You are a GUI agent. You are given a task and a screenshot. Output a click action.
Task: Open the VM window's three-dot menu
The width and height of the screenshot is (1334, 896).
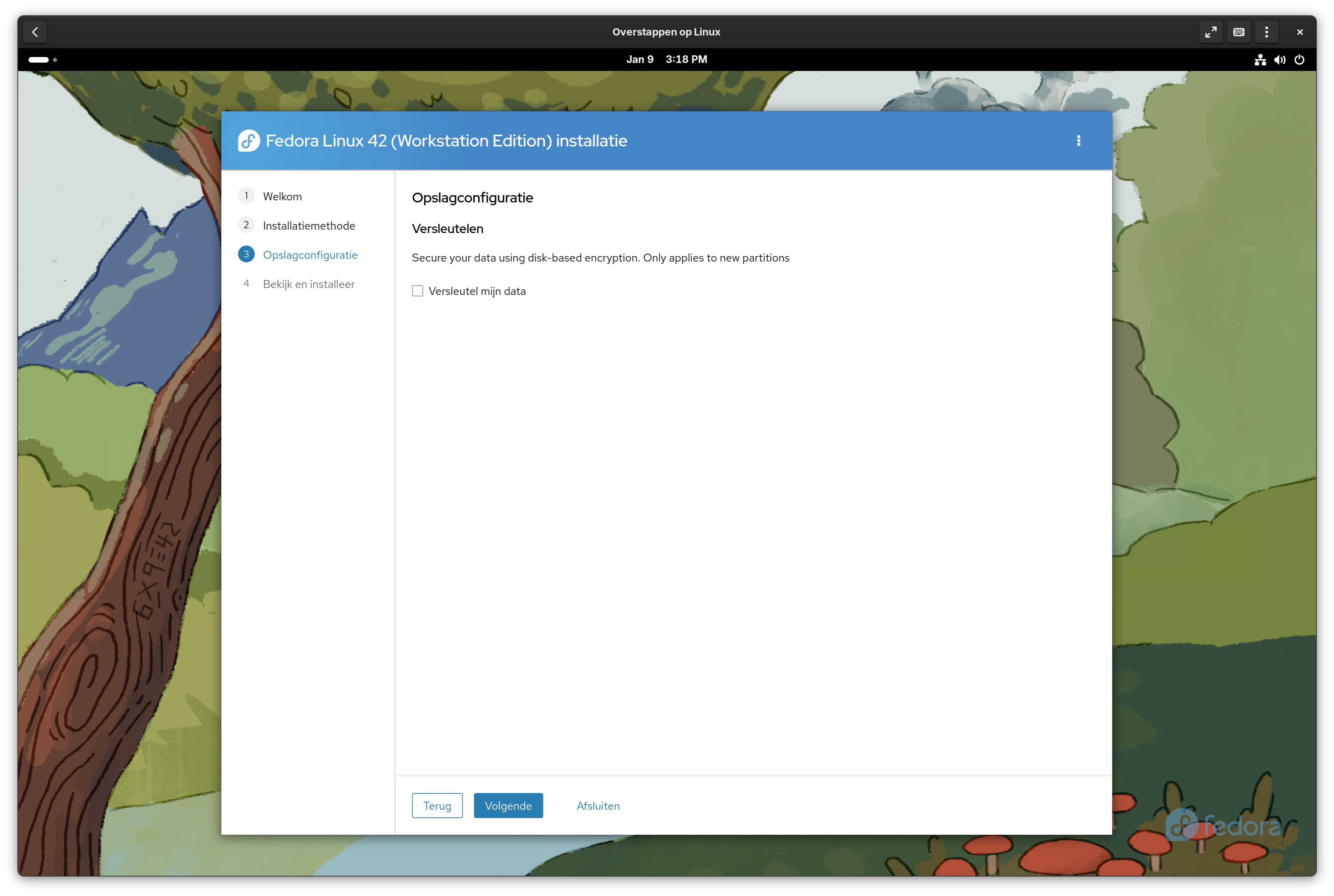pyautogui.click(x=1266, y=32)
